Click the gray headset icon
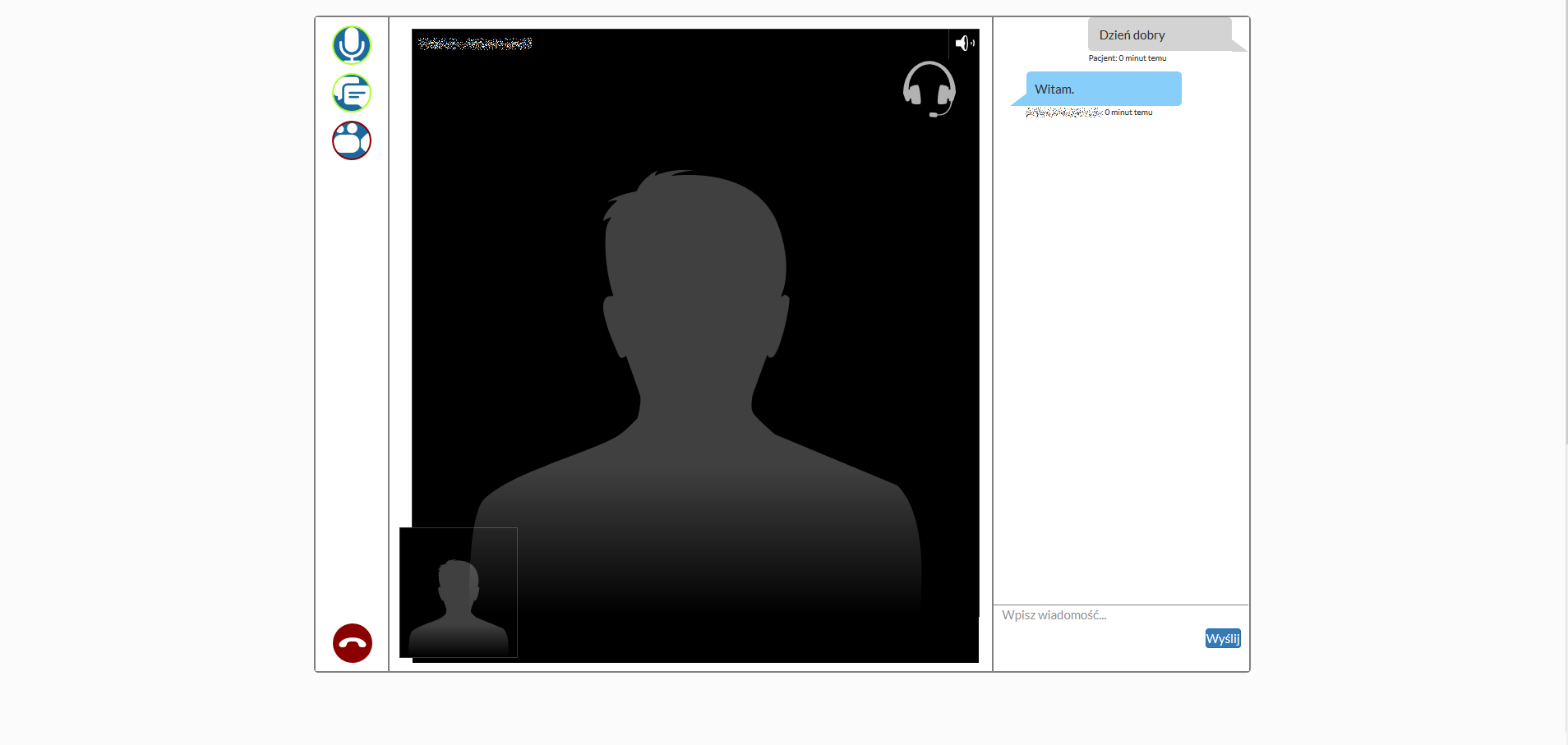Screen dimensions: 1568x745 click(929, 89)
